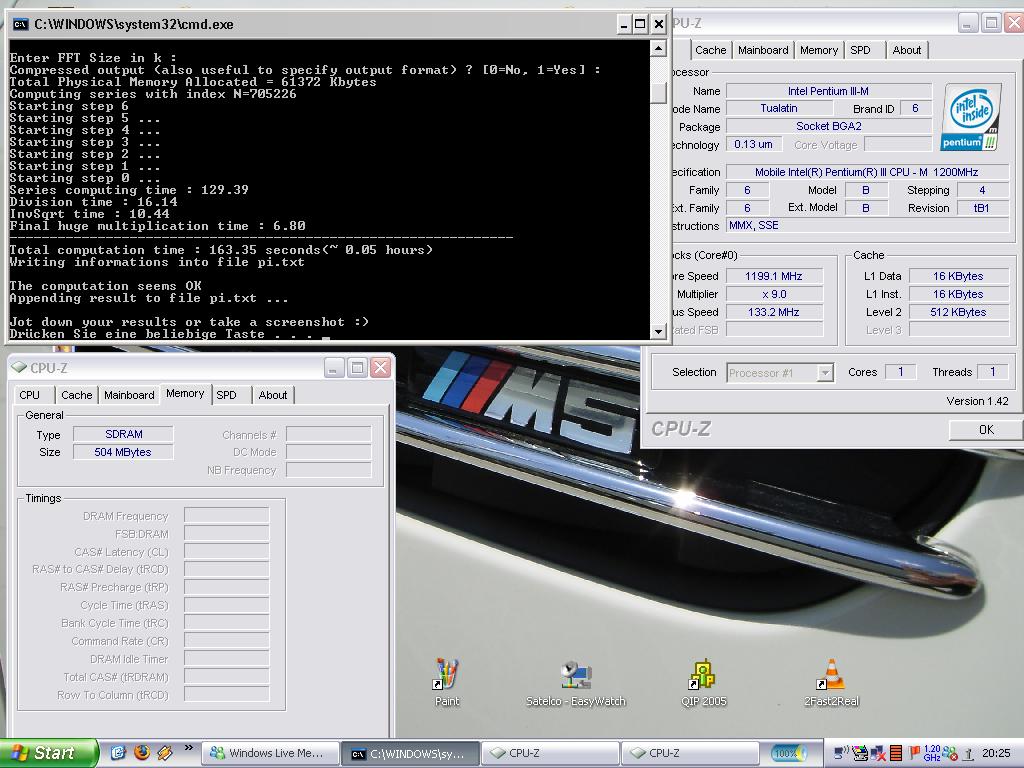The image size is (1024, 768).
Task: Click 'Version 1.42' text in CPU-Z
Action: [977, 401]
